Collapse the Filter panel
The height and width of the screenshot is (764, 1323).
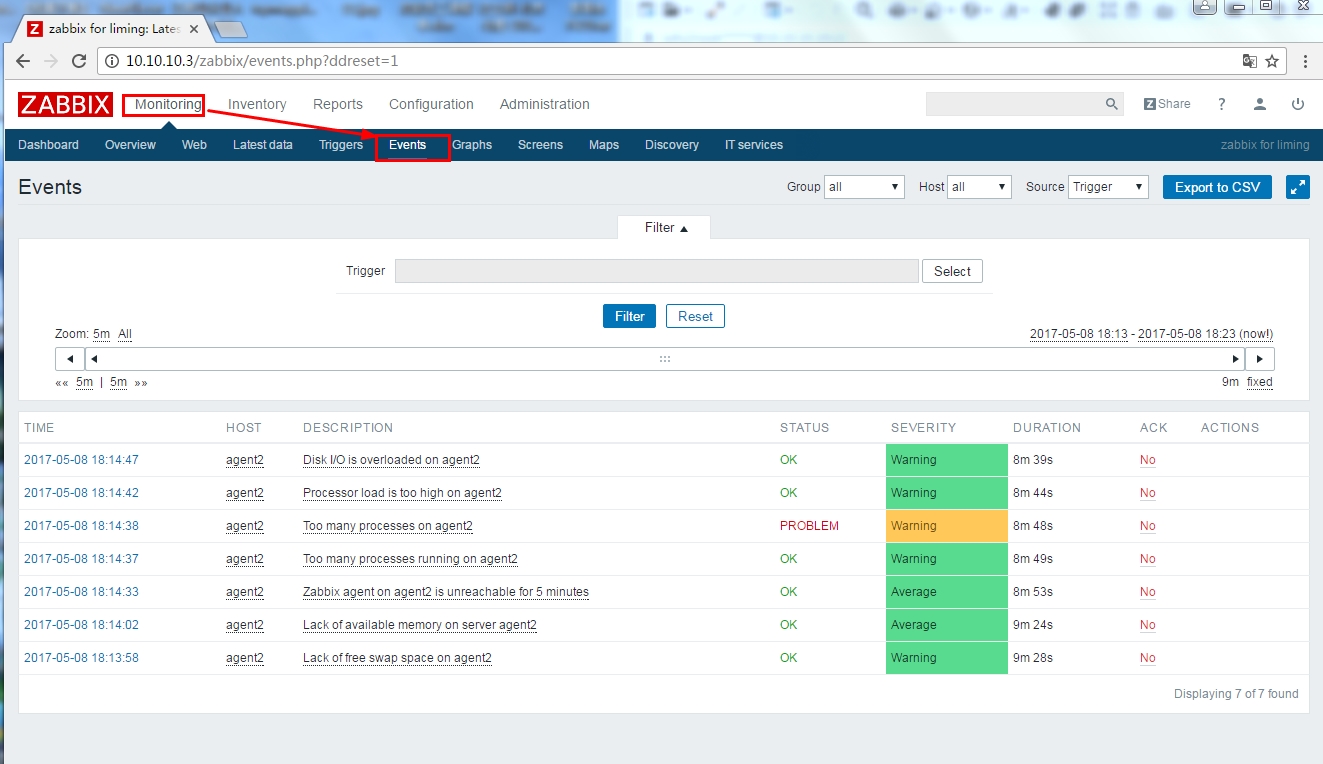pyautogui.click(x=664, y=228)
